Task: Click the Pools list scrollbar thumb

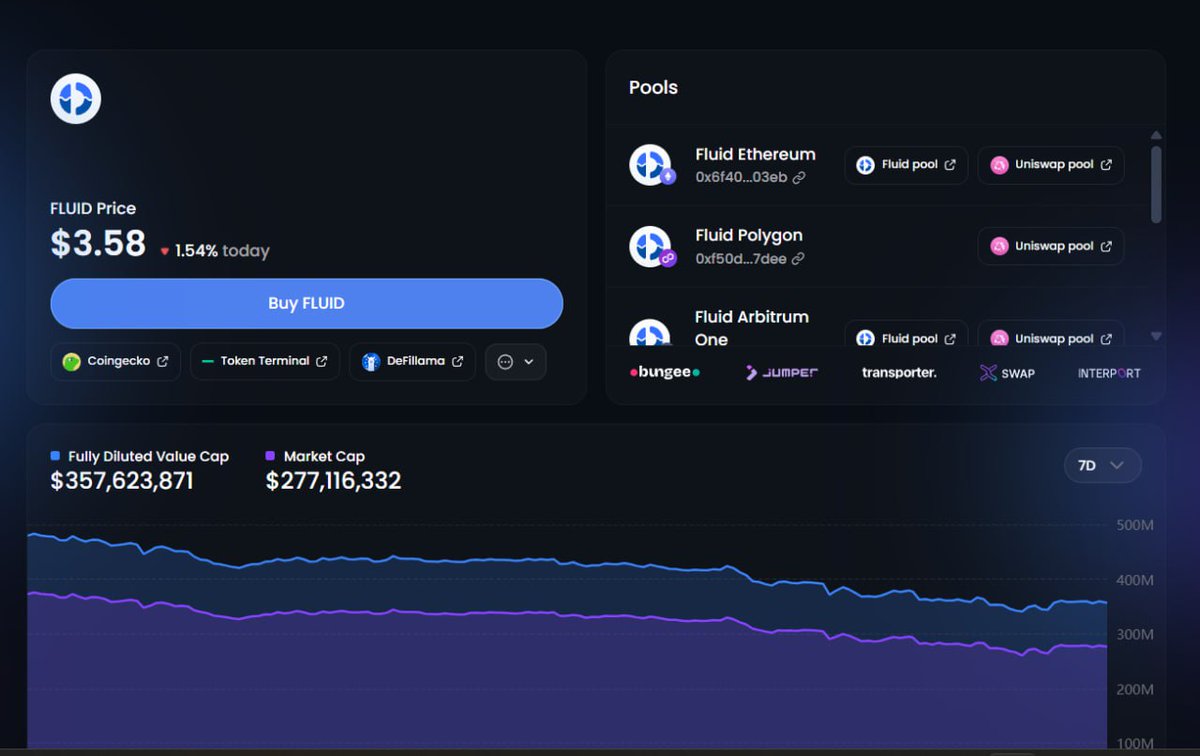Action: pyautogui.click(x=1156, y=184)
